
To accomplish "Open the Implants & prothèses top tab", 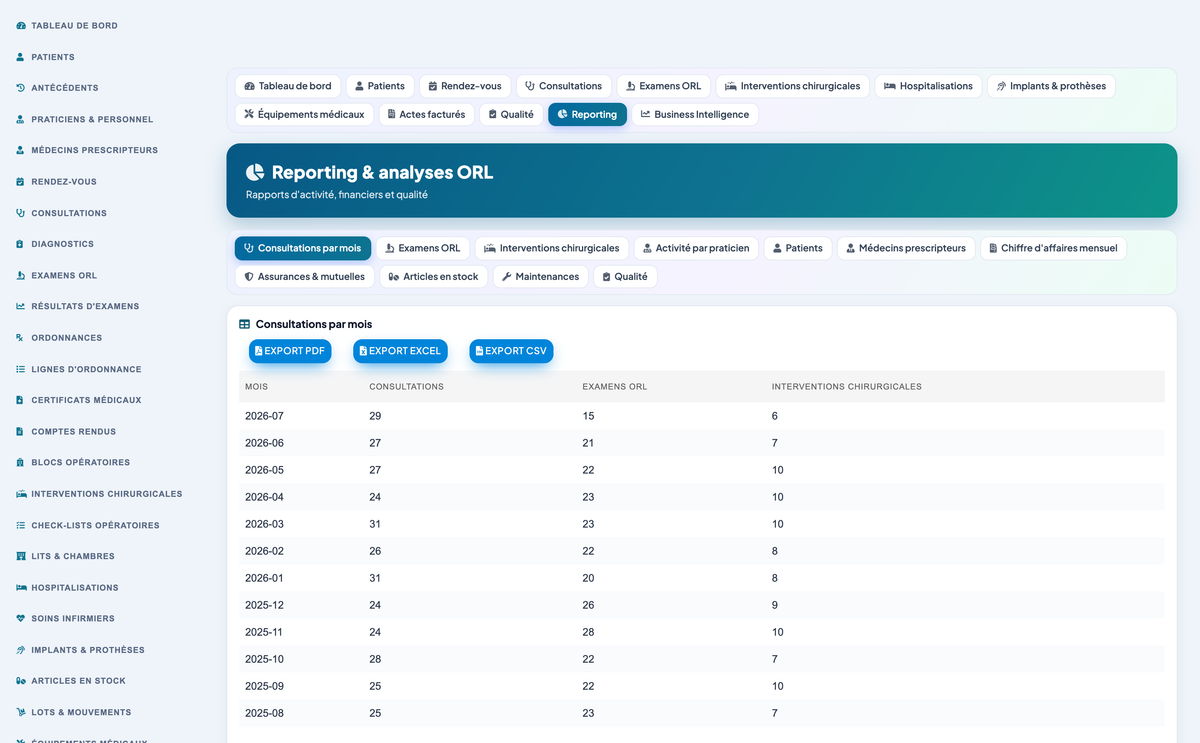I will (x=1051, y=86).
